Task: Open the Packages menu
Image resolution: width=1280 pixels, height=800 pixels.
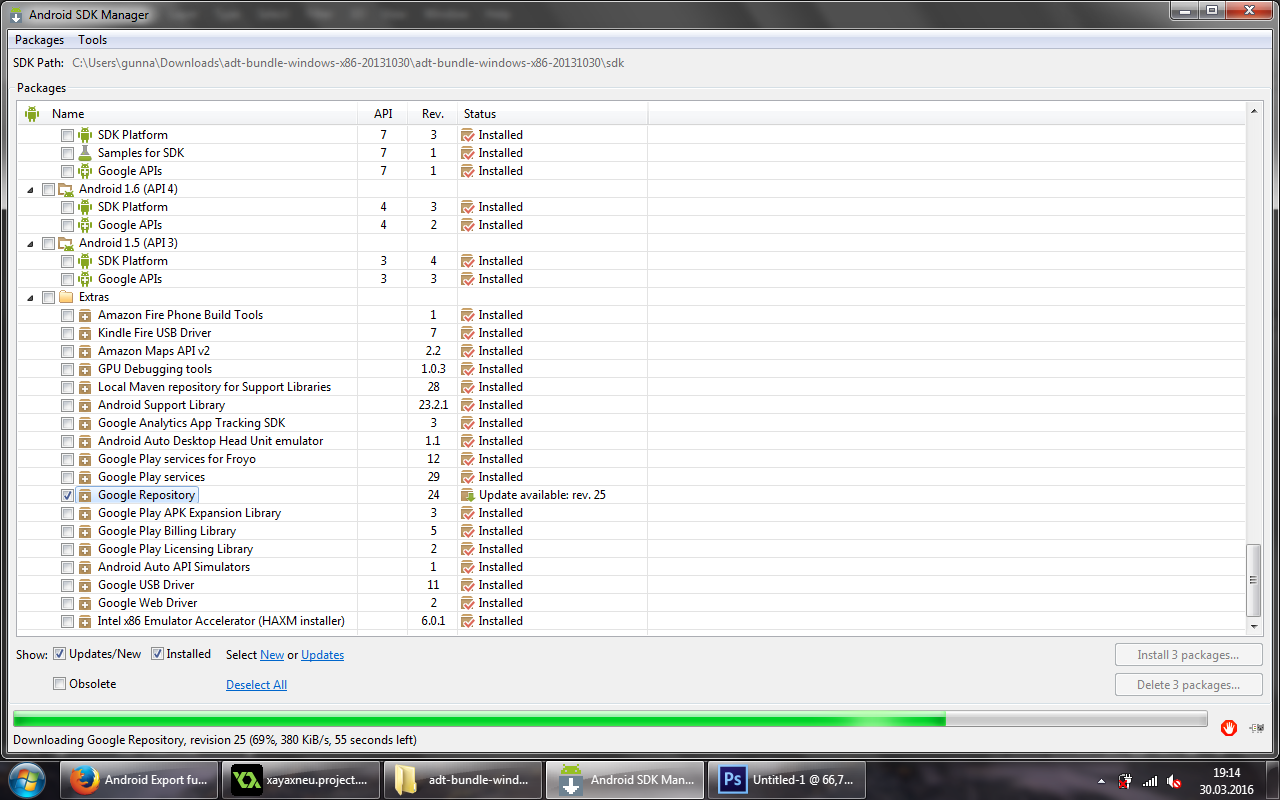Action: (x=39, y=40)
